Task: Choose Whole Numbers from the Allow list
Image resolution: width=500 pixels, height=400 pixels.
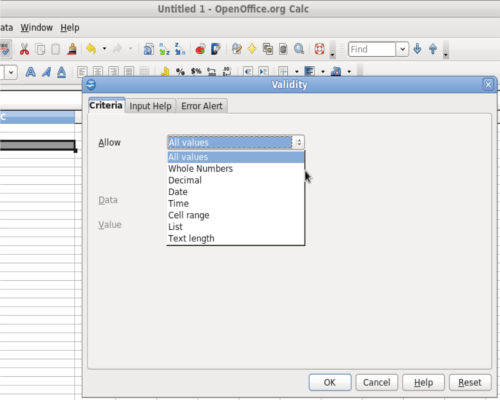Action: click(x=236, y=168)
